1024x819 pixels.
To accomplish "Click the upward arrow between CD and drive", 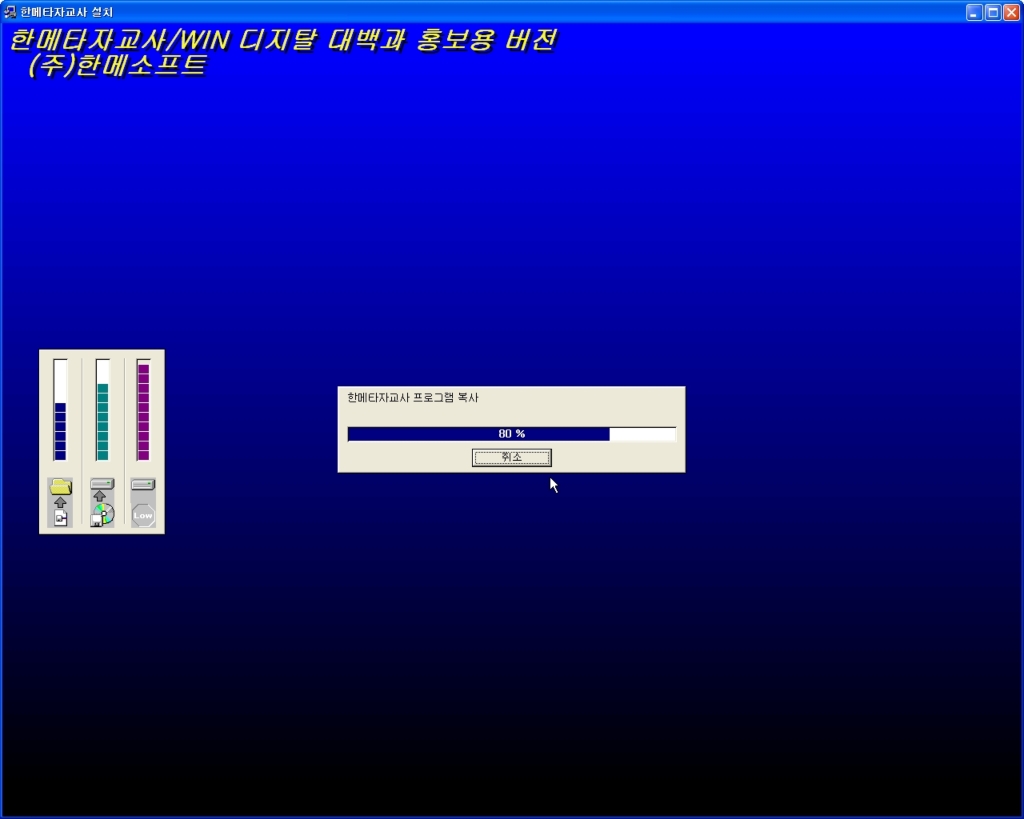I will tap(100, 496).
